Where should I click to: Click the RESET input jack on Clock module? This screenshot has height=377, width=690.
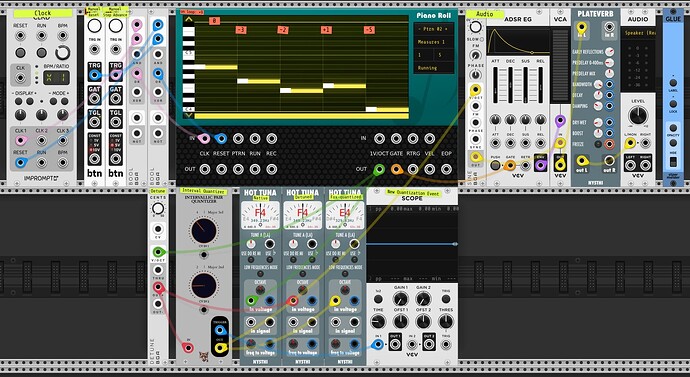[20, 36]
